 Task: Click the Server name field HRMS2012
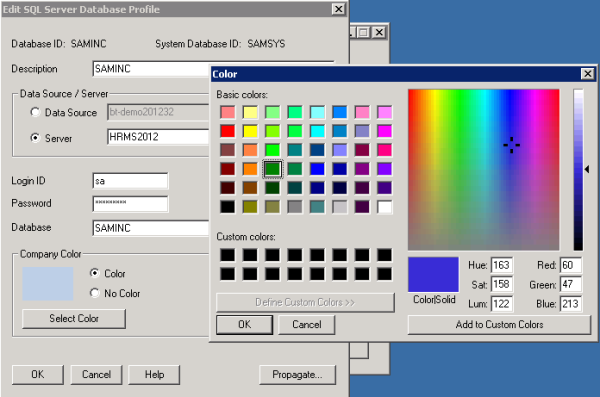tap(158, 137)
